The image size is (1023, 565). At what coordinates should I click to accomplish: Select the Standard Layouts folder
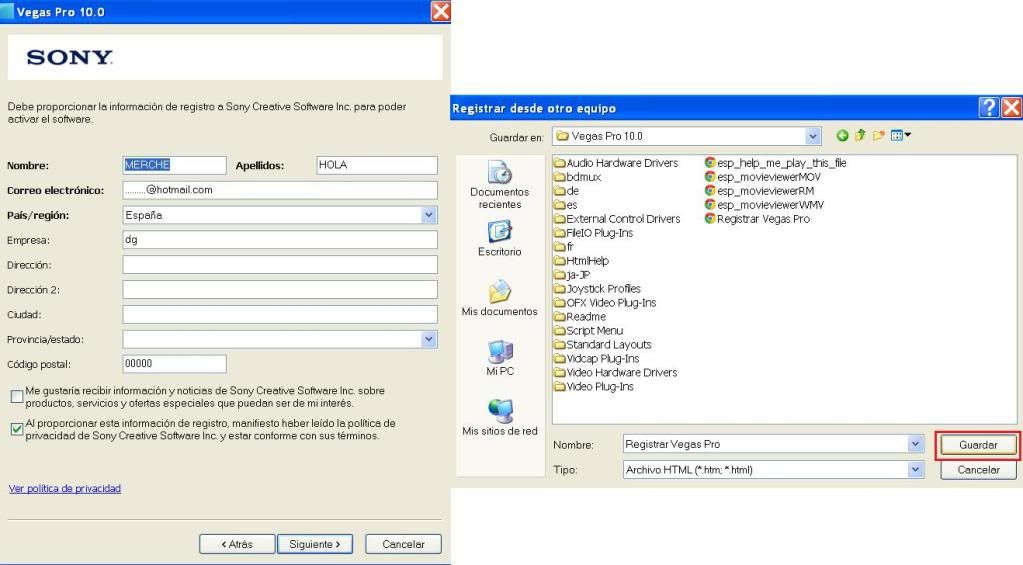[603, 344]
